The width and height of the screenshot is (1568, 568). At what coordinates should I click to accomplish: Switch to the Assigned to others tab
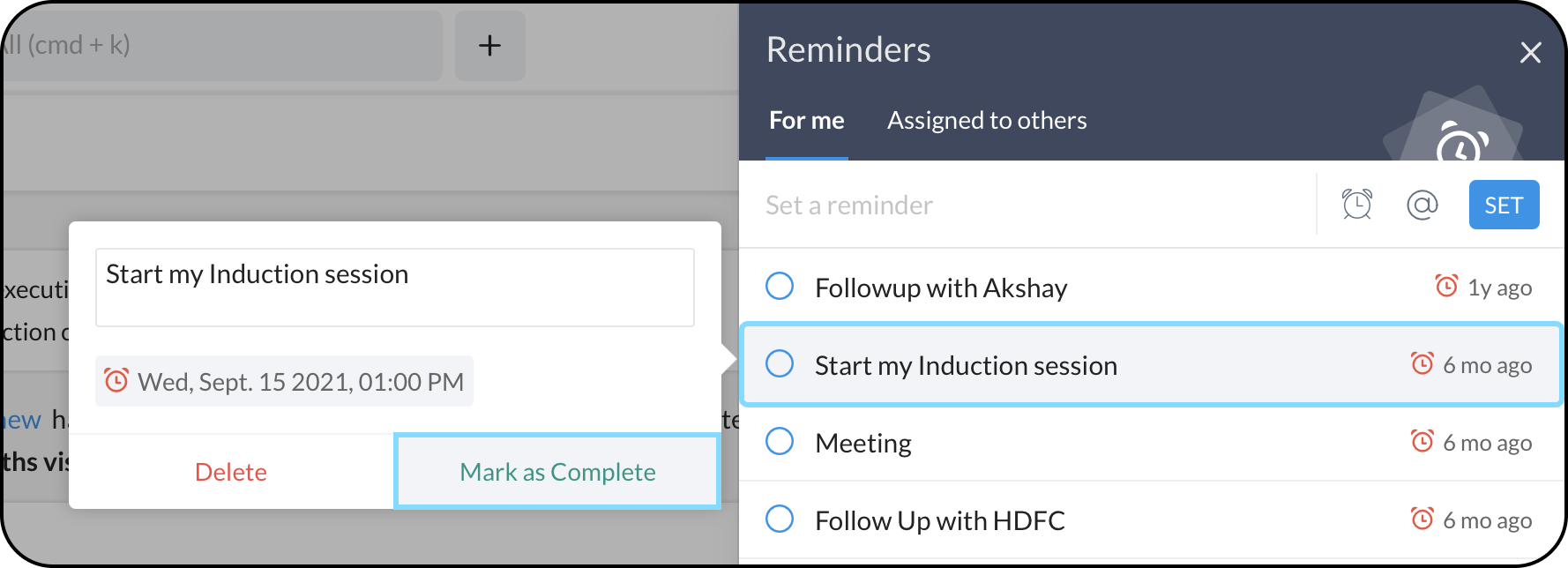tap(986, 121)
